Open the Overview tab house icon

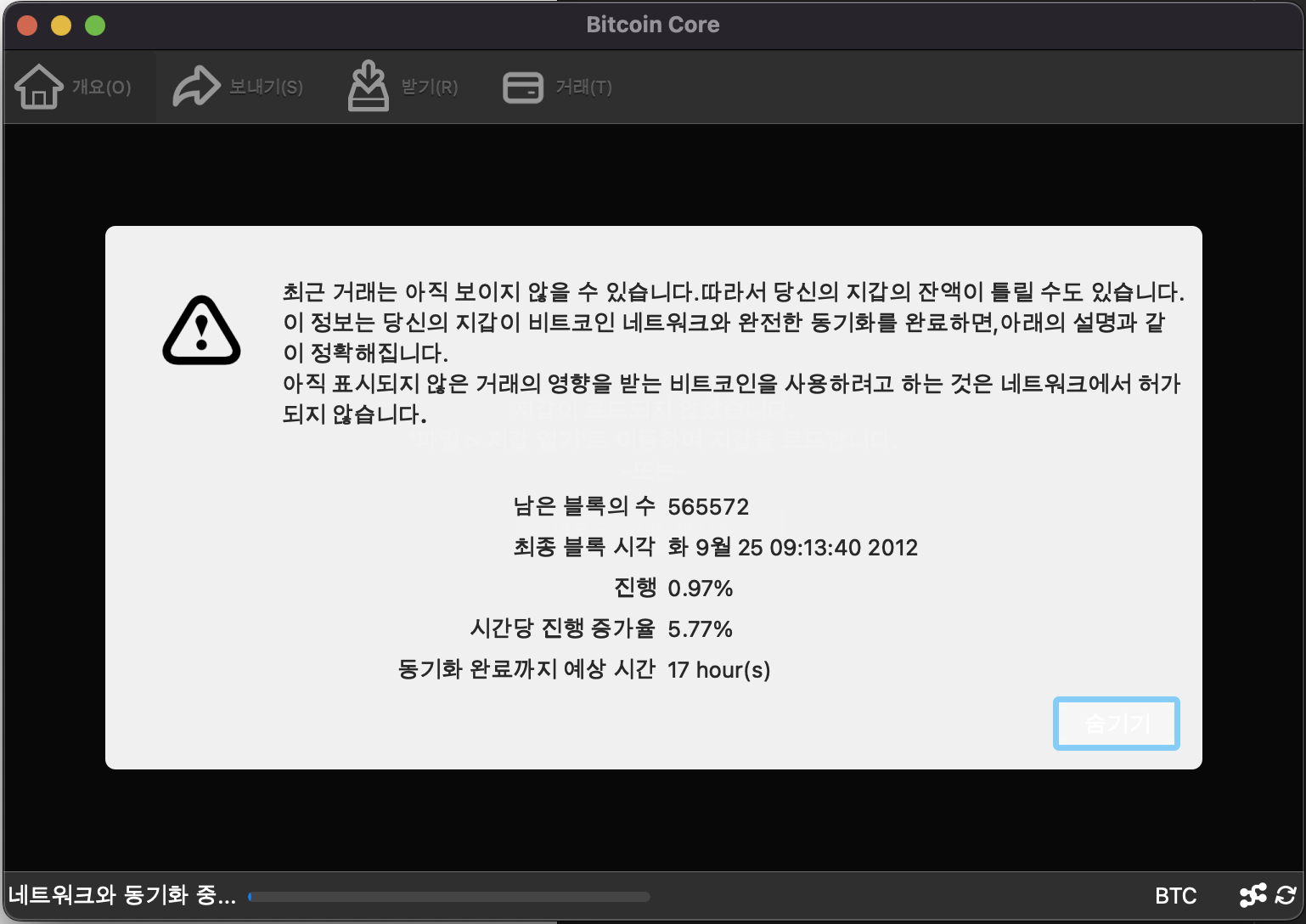[x=39, y=87]
